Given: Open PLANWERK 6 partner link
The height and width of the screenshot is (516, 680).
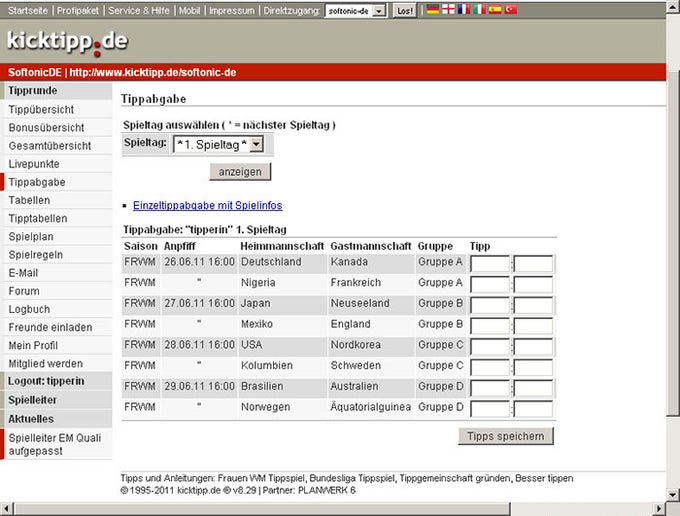Looking at the screenshot, I should 327,490.
